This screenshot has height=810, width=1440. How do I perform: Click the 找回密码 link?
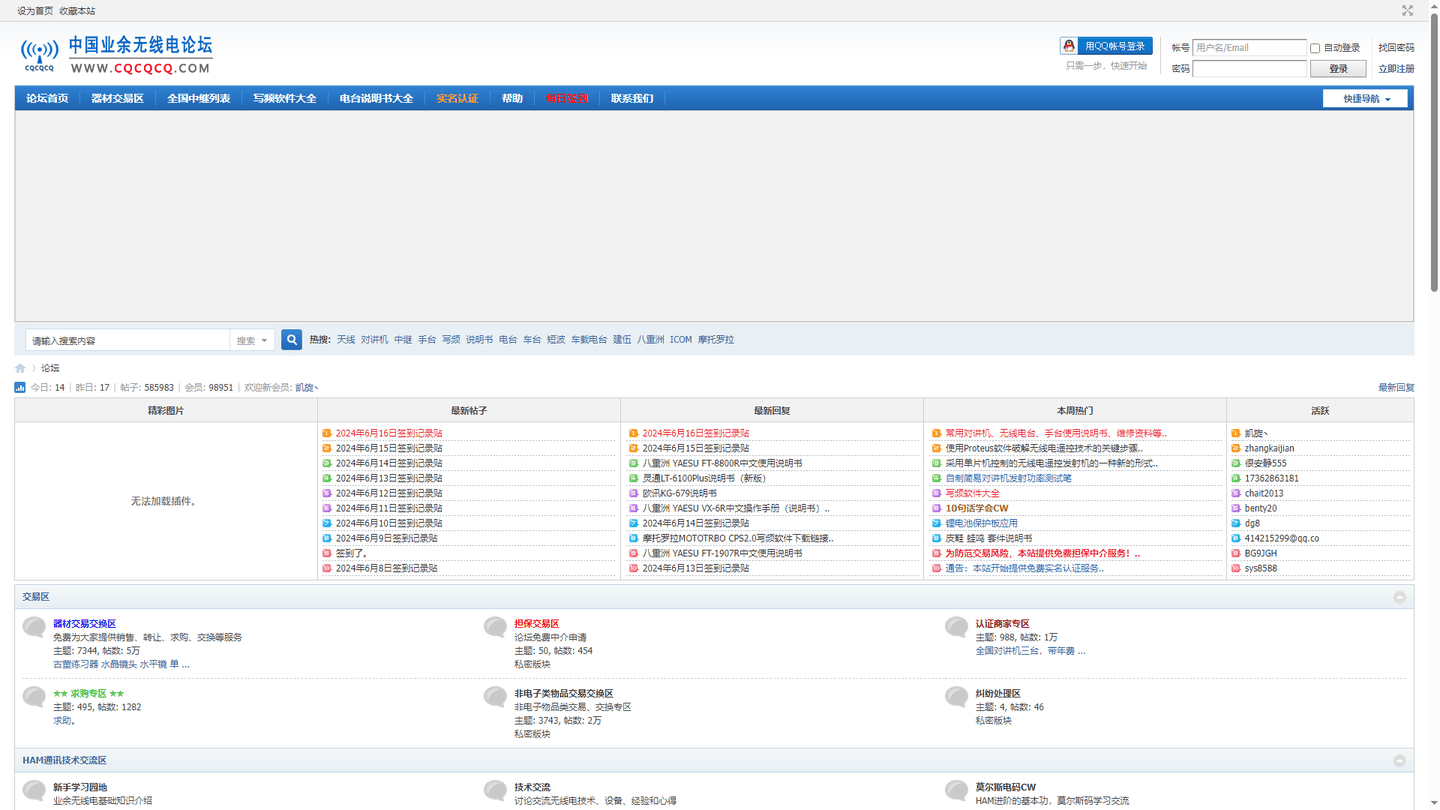tap(1396, 48)
